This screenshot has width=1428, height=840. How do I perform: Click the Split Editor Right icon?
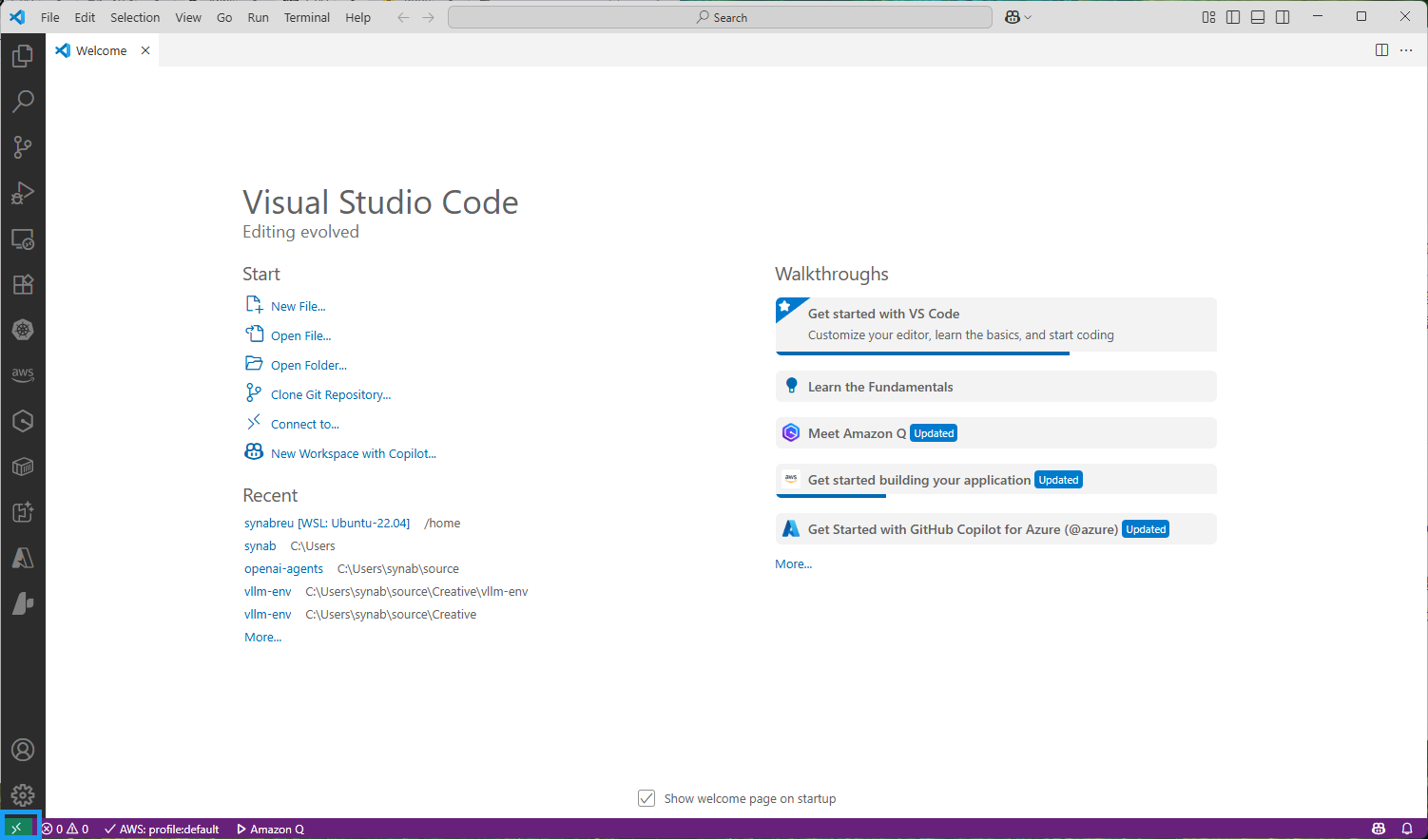[1381, 50]
